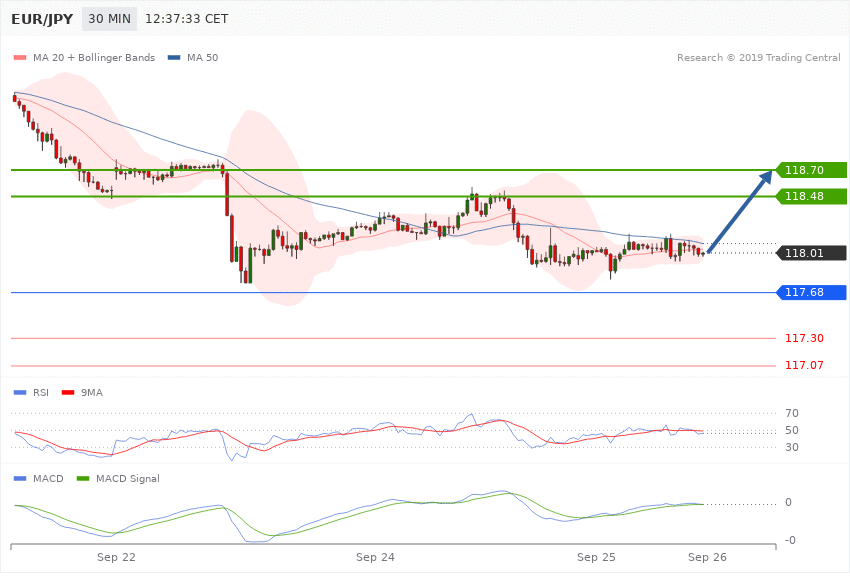850x576 pixels.
Task: Click the MA 50 legend label
Action: [202, 57]
